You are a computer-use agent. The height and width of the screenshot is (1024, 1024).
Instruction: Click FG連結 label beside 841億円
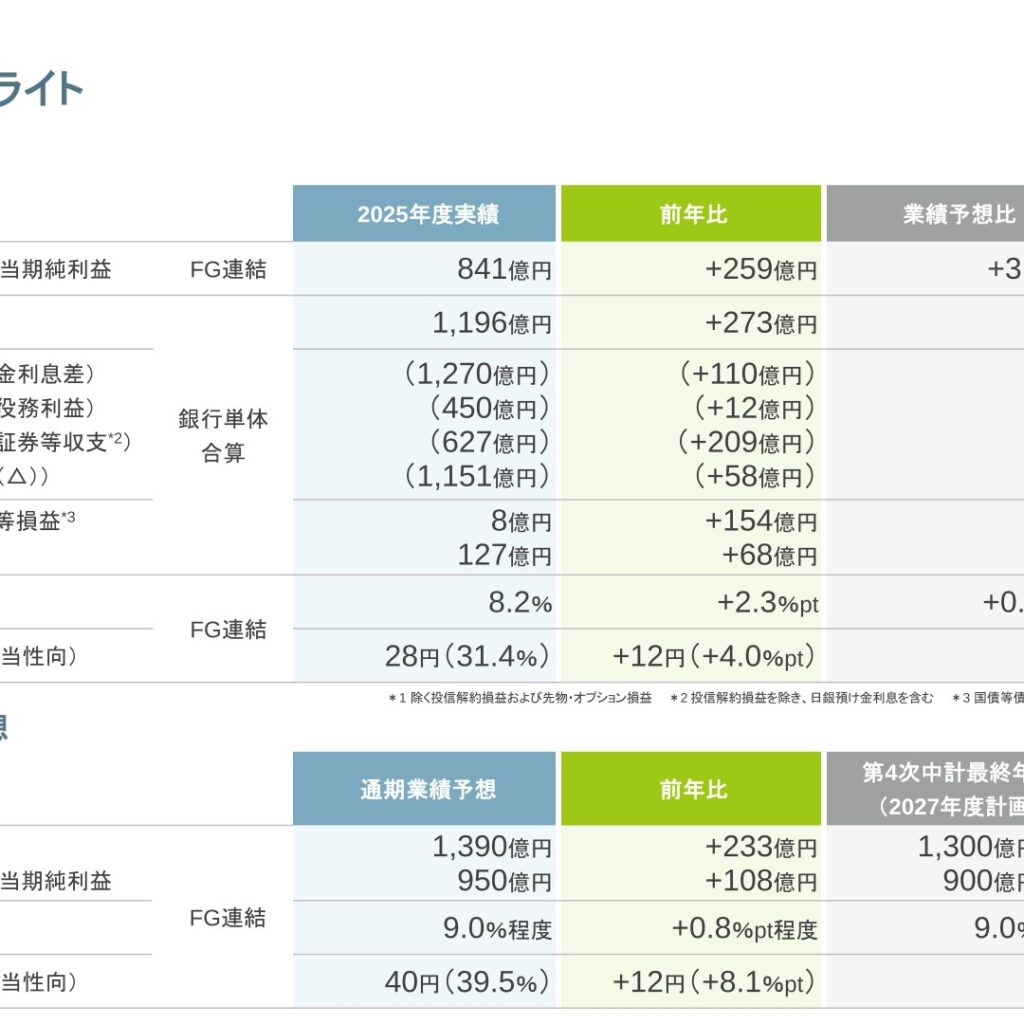[228, 269]
